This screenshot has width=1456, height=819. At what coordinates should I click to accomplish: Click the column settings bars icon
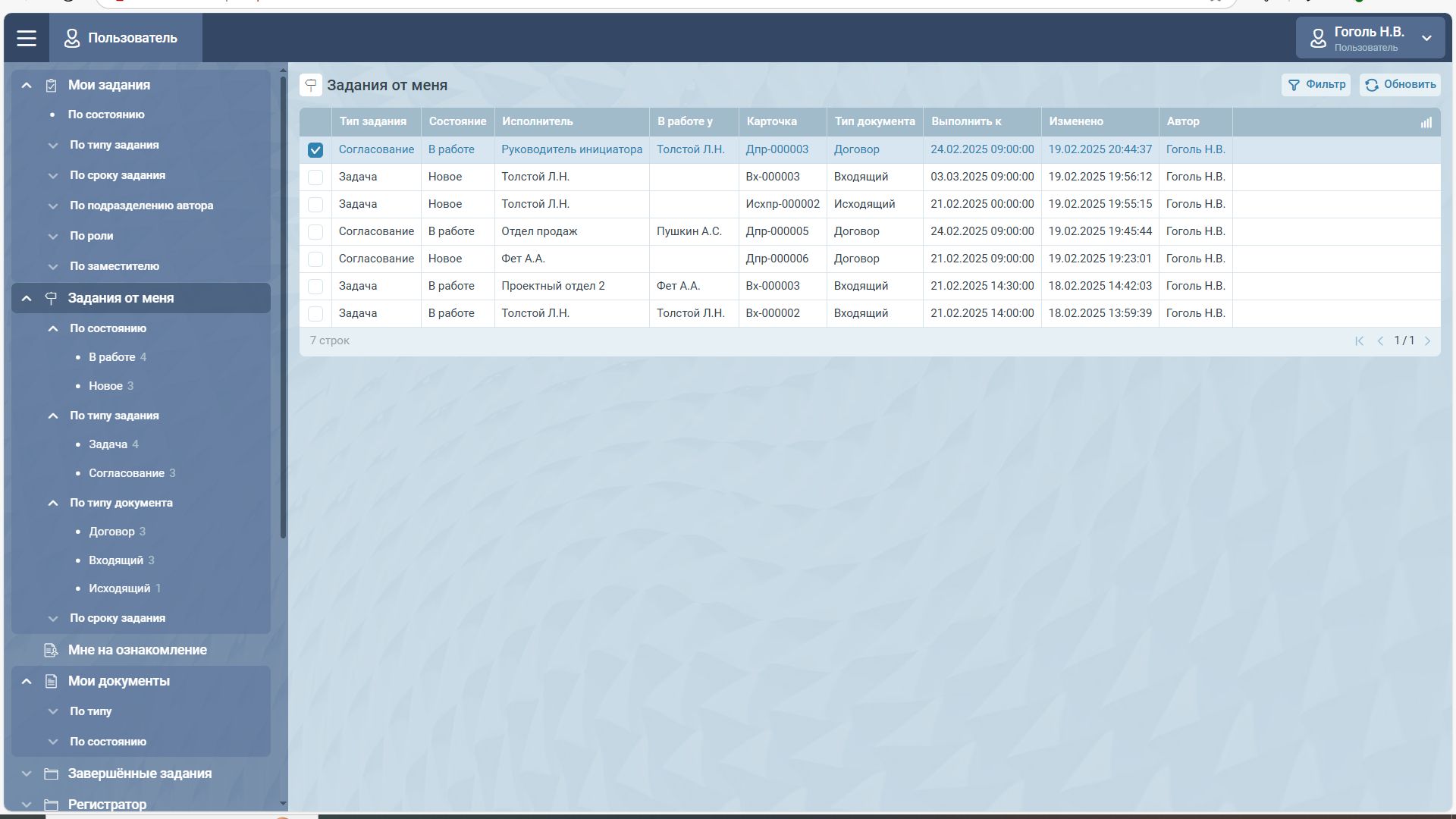[1426, 122]
